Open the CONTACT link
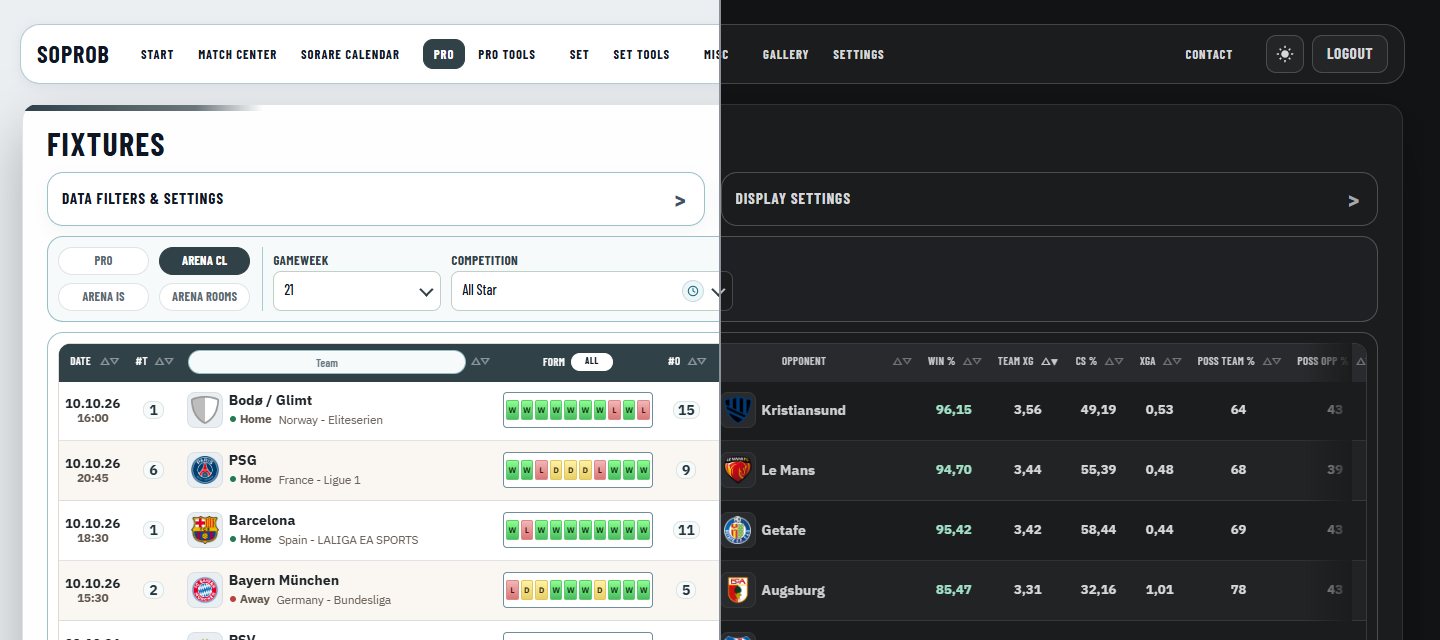 [1209, 55]
